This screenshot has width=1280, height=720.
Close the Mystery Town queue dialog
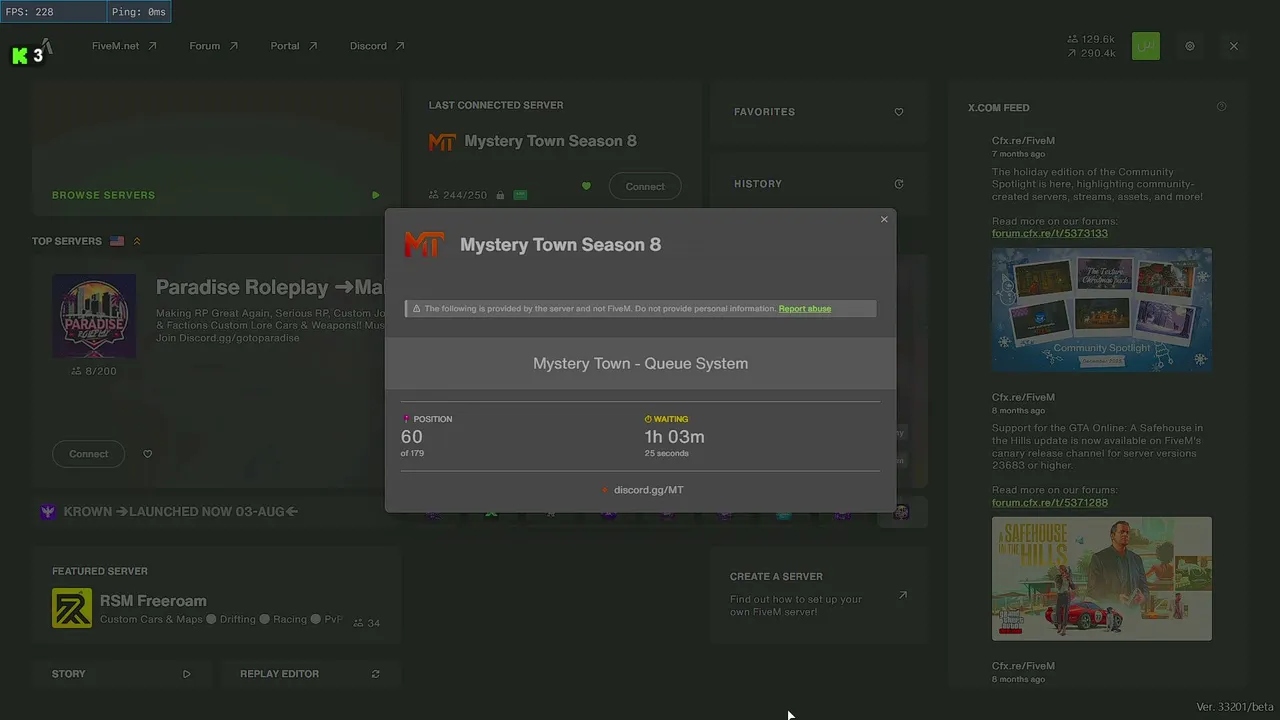(884, 220)
